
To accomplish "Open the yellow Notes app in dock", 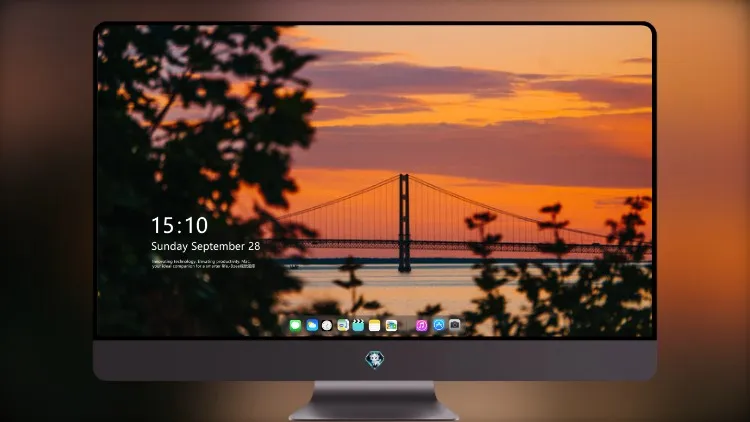I will 375,326.
